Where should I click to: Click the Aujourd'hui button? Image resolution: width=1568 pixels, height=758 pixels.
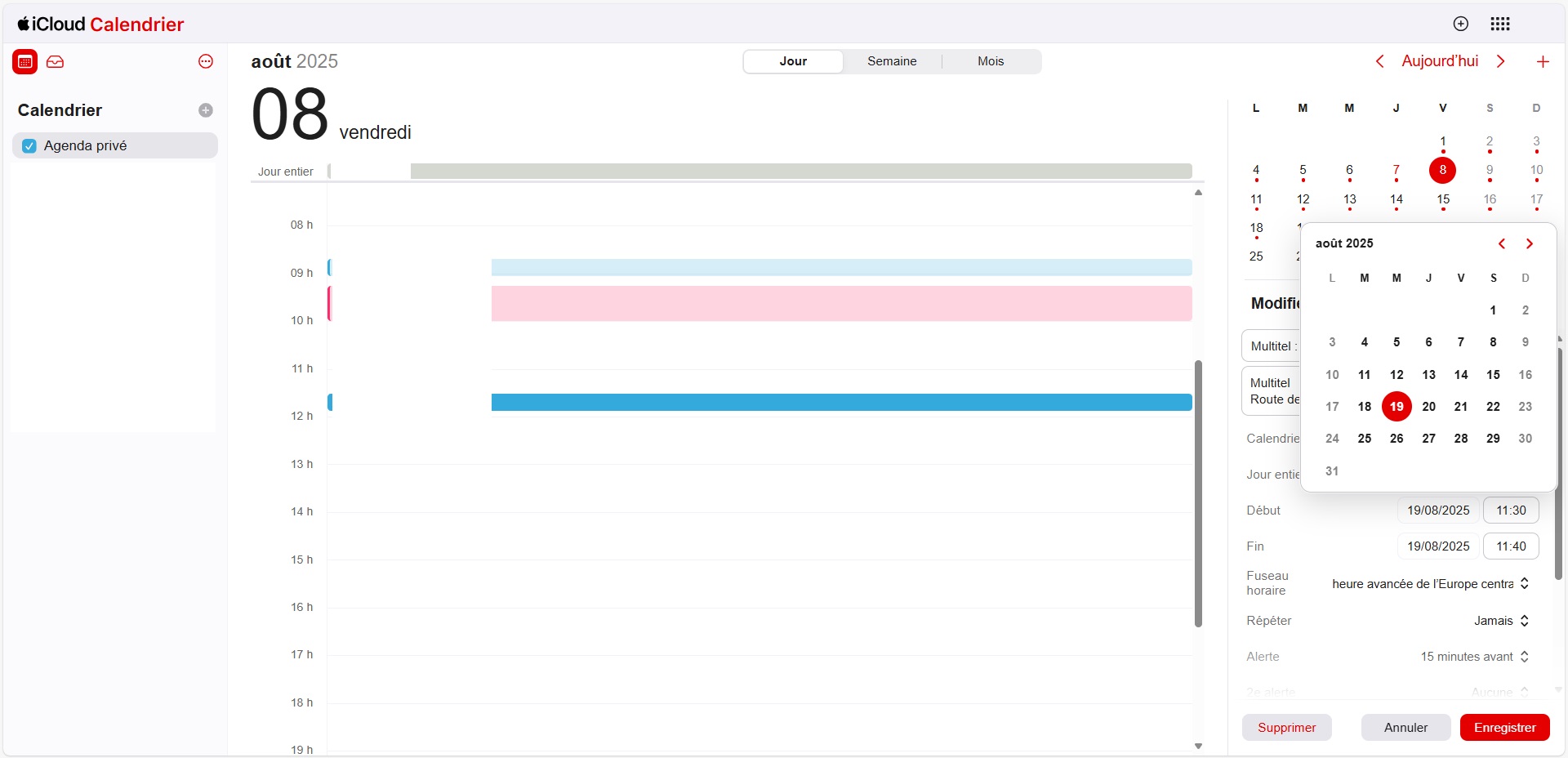tap(1440, 61)
